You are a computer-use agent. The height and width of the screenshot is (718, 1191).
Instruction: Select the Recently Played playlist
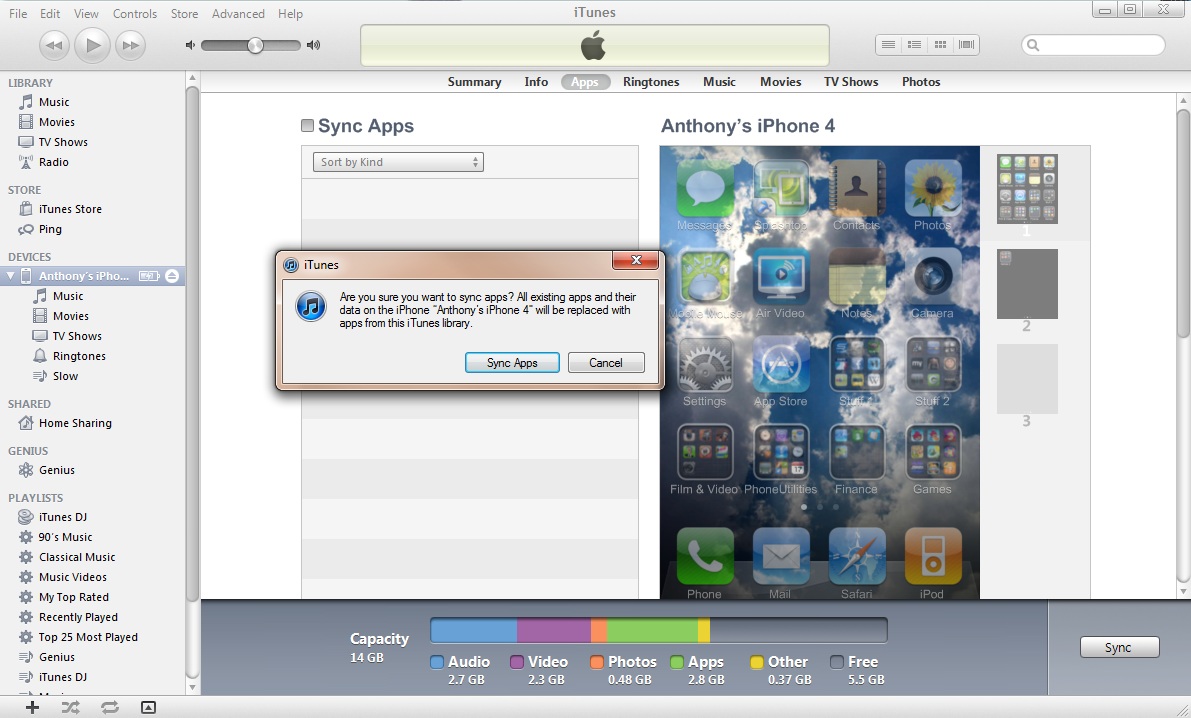(78, 617)
